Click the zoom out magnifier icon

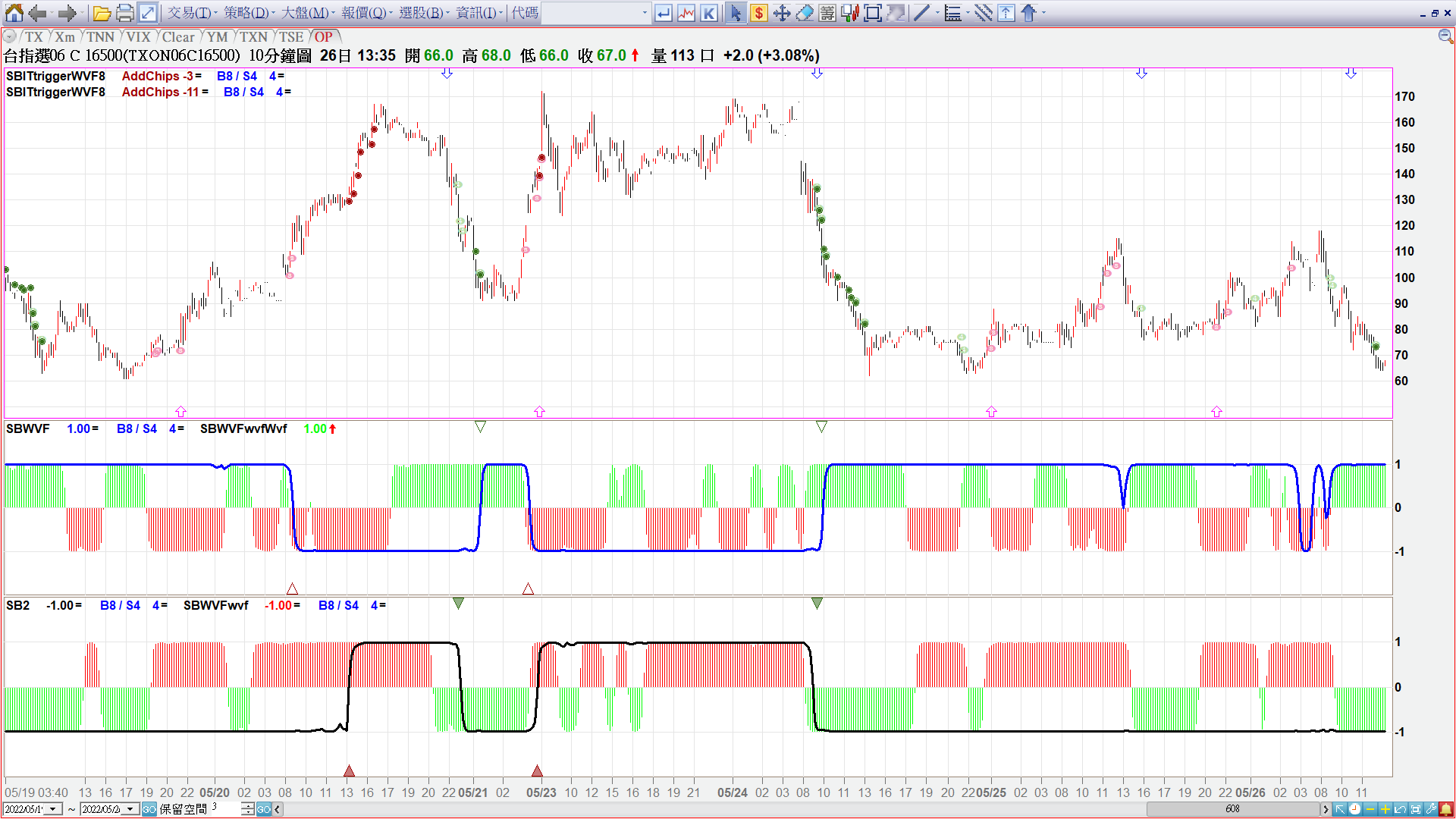tap(1445, 36)
